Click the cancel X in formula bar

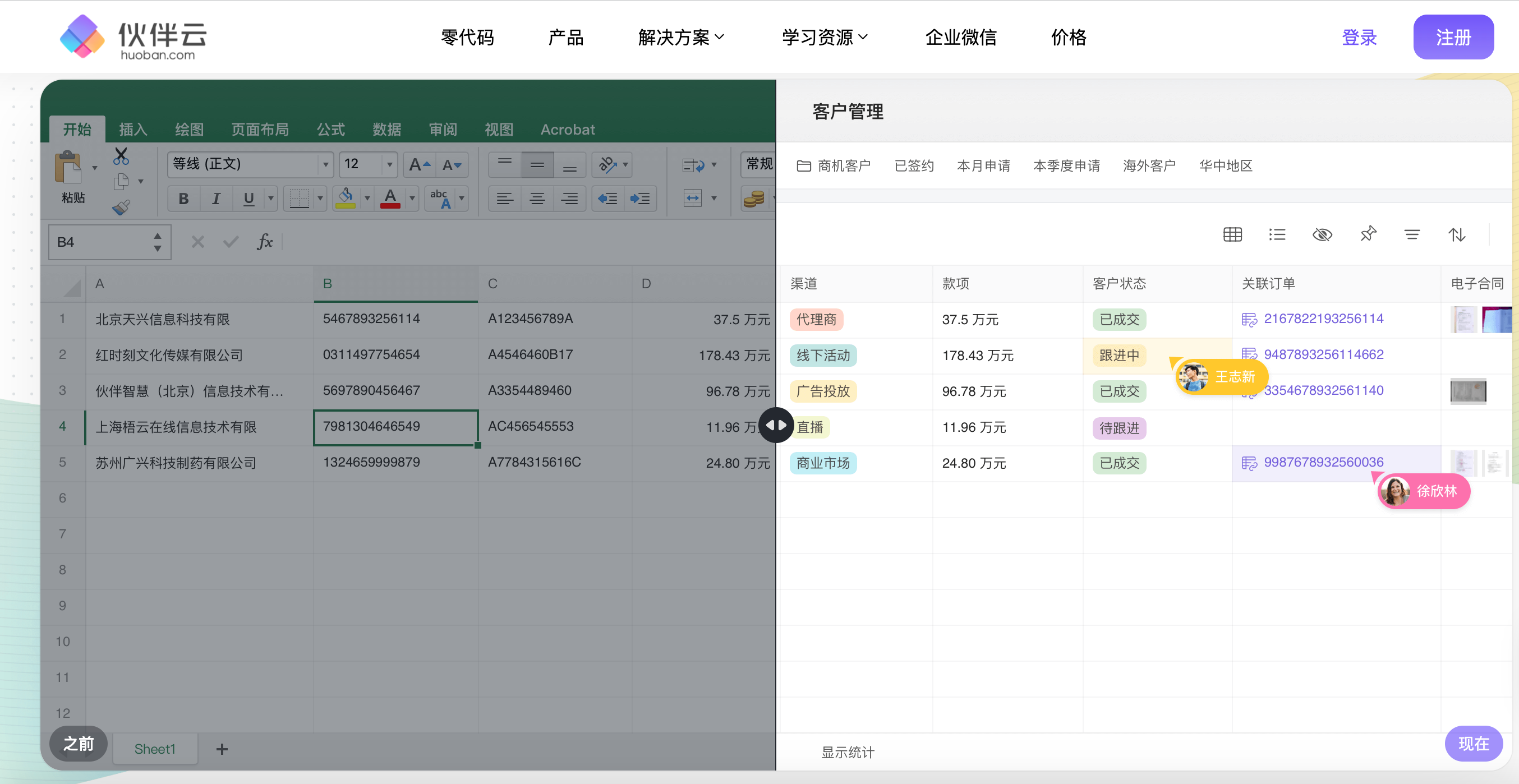pos(197,242)
